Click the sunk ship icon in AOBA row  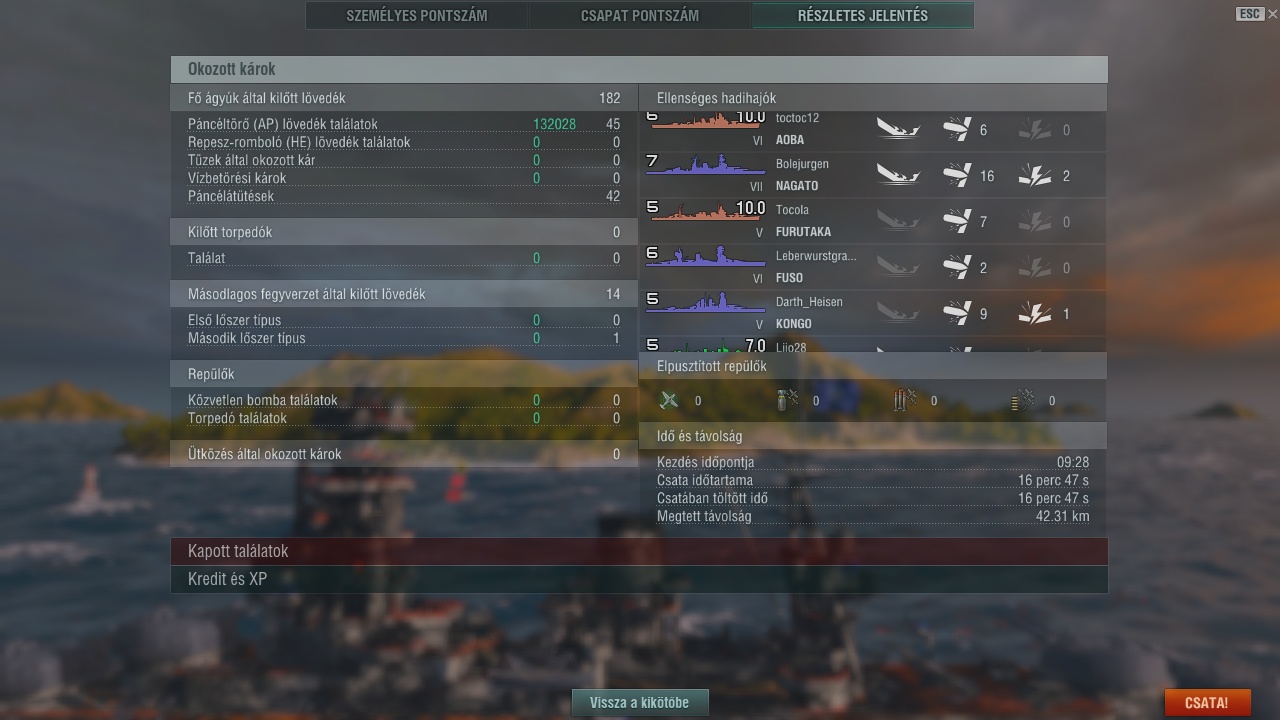898,129
